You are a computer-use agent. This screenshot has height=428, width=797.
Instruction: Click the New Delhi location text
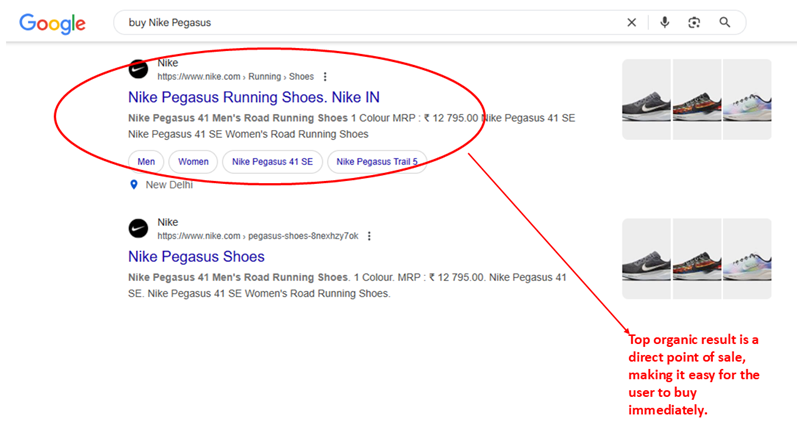pos(169,185)
